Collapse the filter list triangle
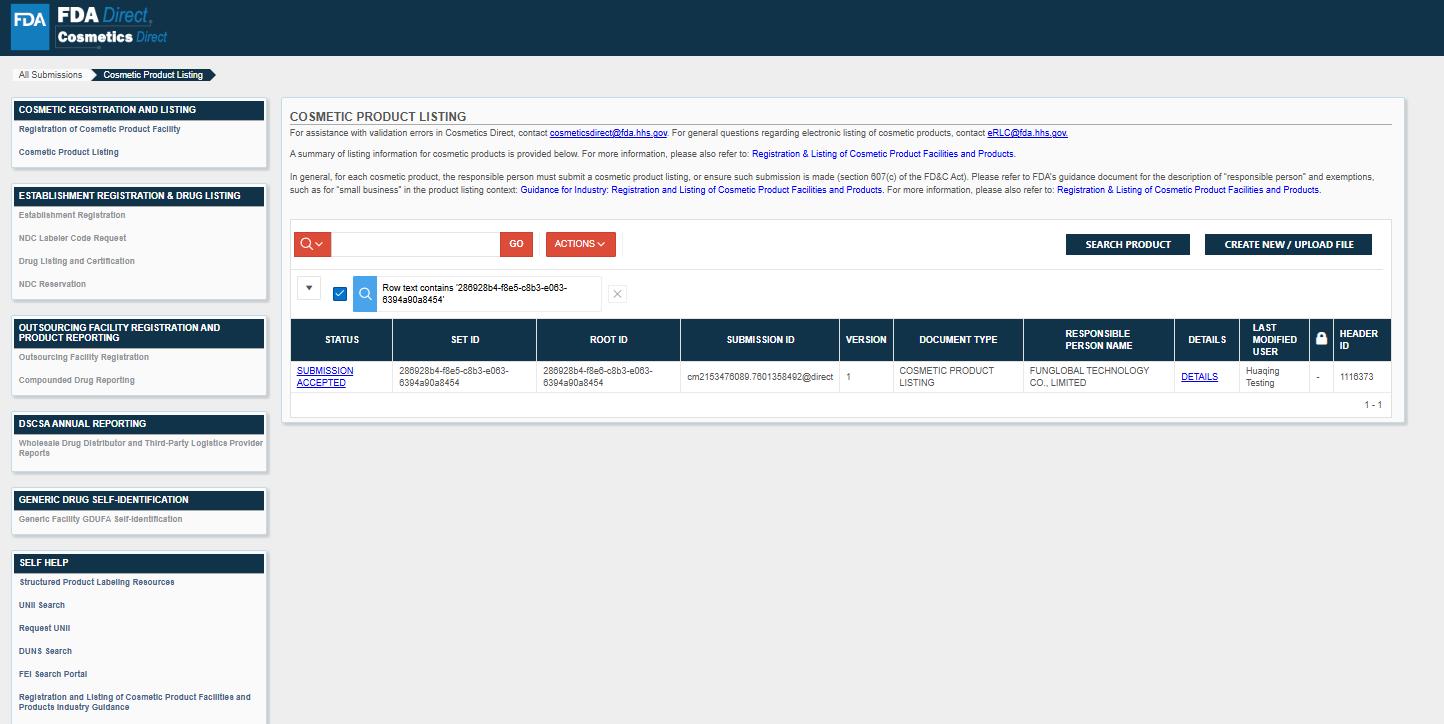The height and width of the screenshot is (724, 1444). [x=309, y=288]
